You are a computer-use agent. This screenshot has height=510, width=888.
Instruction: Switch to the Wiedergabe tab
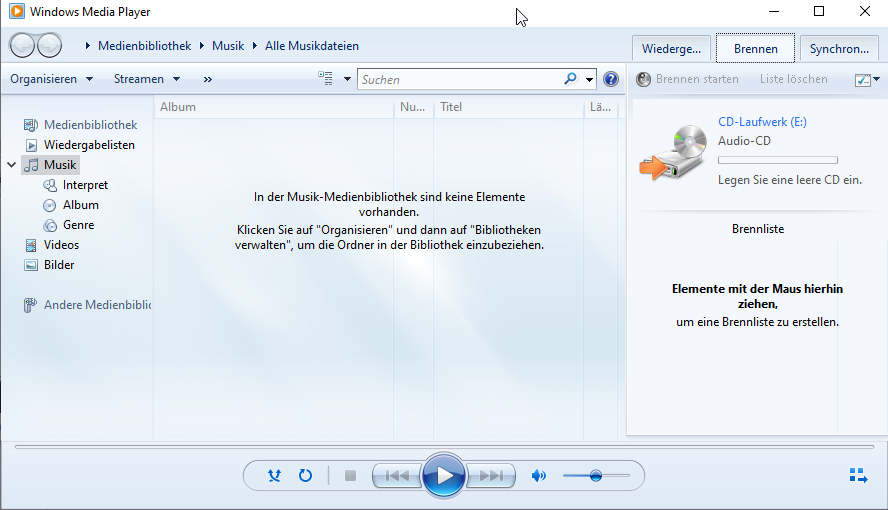click(x=671, y=49)
